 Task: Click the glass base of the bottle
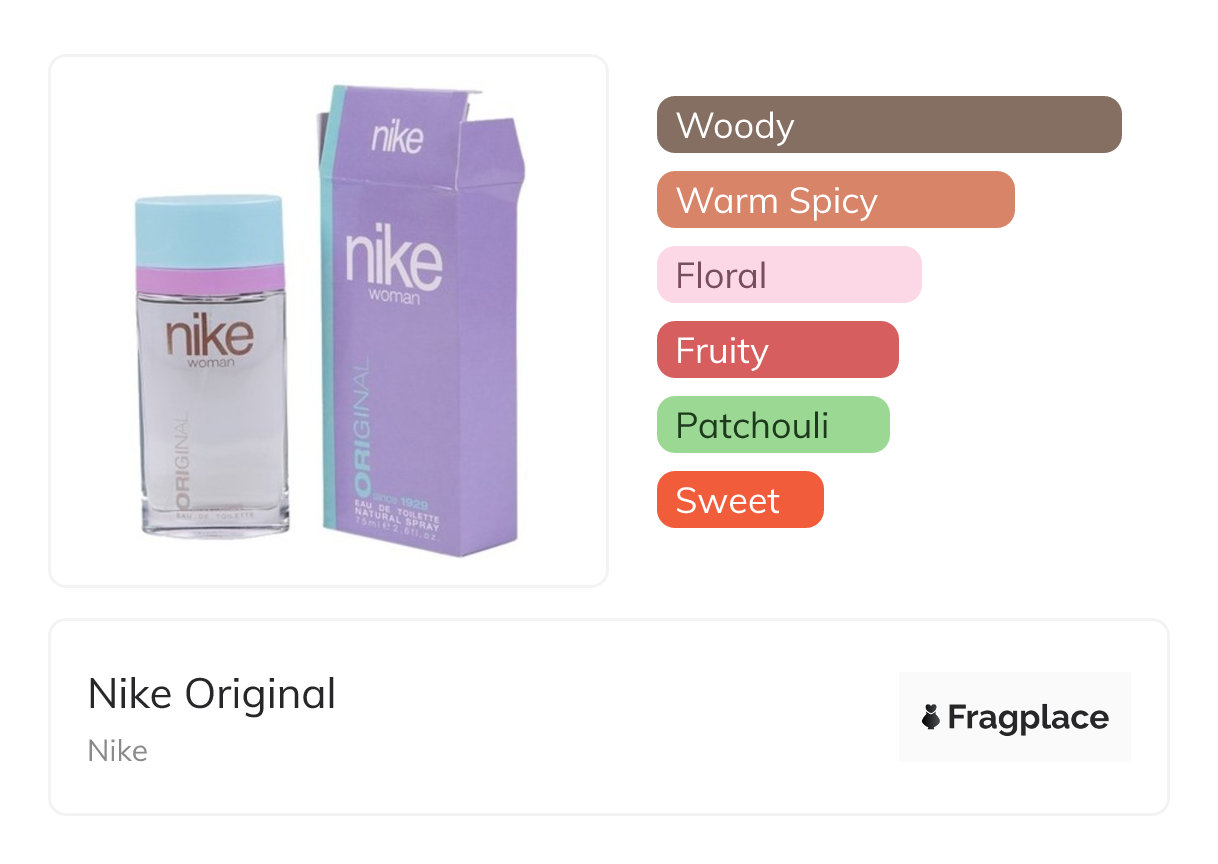[x=212, y=523]
